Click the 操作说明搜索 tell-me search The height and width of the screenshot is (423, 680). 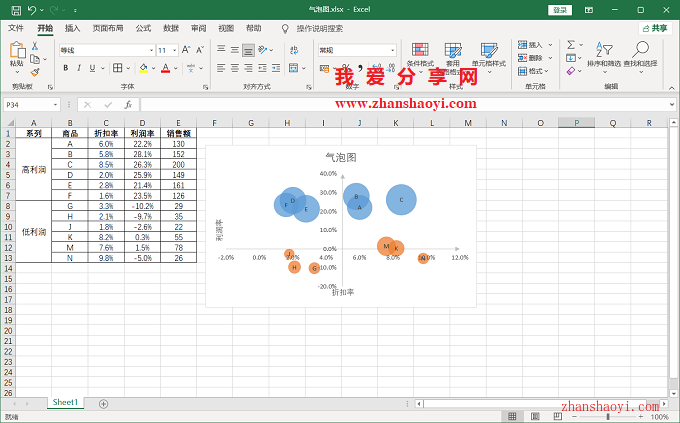tap(320, 29)
